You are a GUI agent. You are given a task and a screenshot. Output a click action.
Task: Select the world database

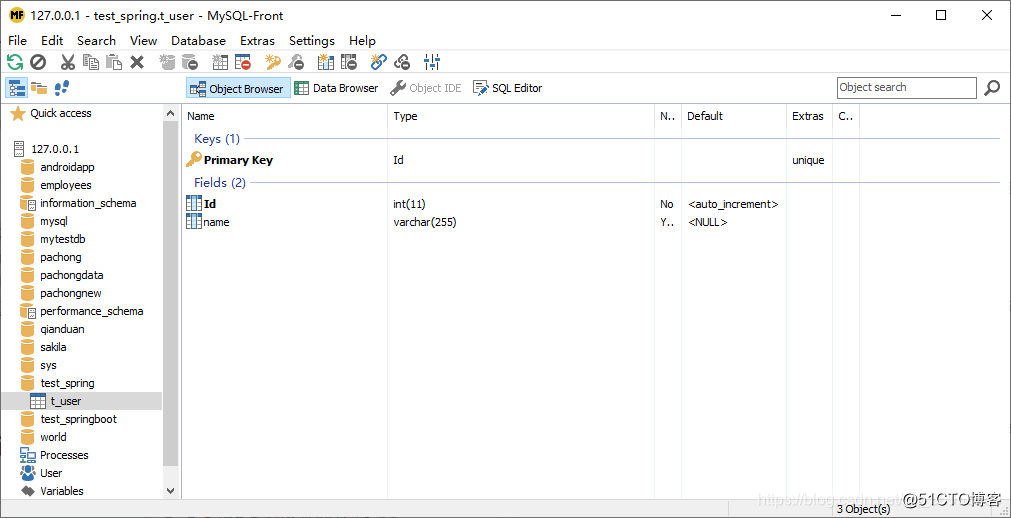click(53, 437)
